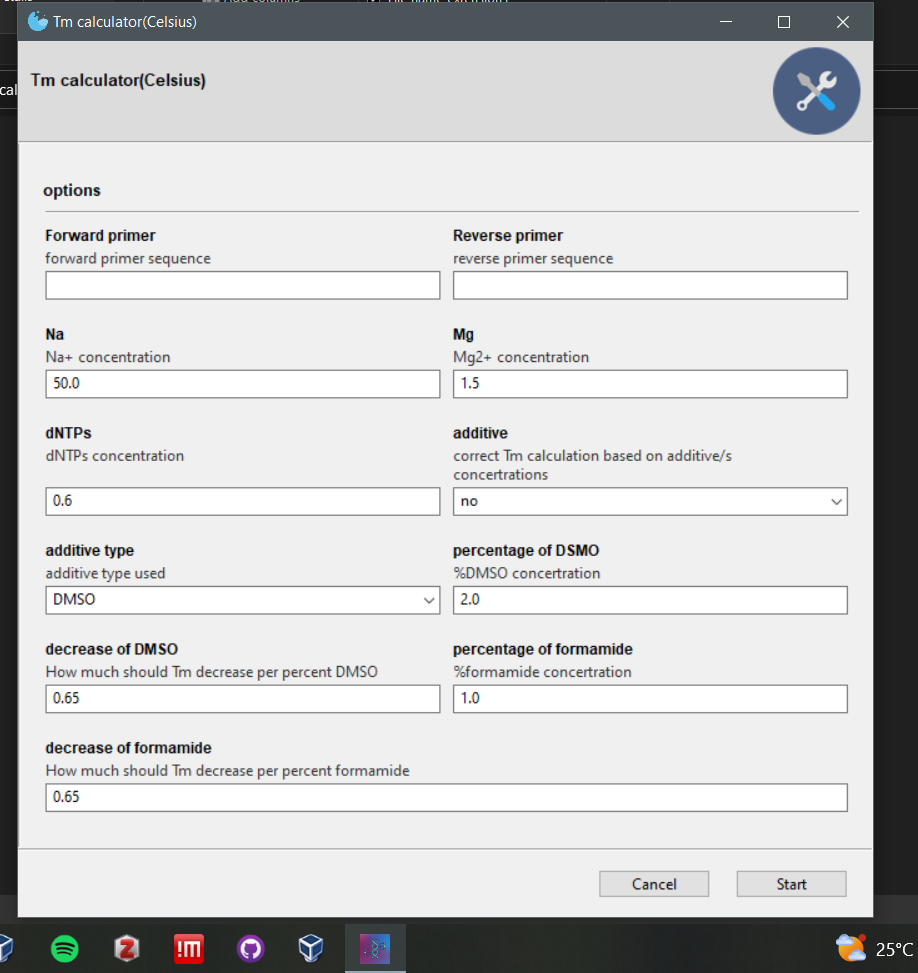Click the decrease of DMSO field

coord(242,698)
